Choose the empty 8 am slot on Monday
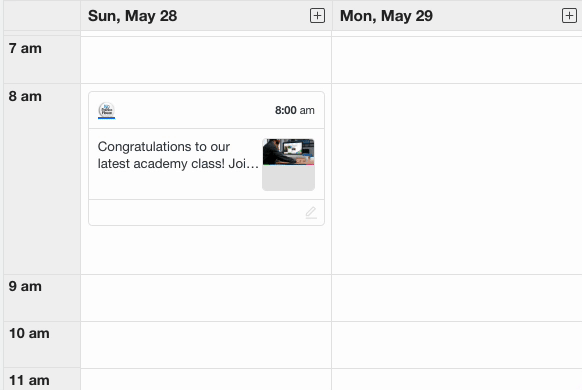The height and width of the screenshot is (390, 582). click(x=457, y=179)
